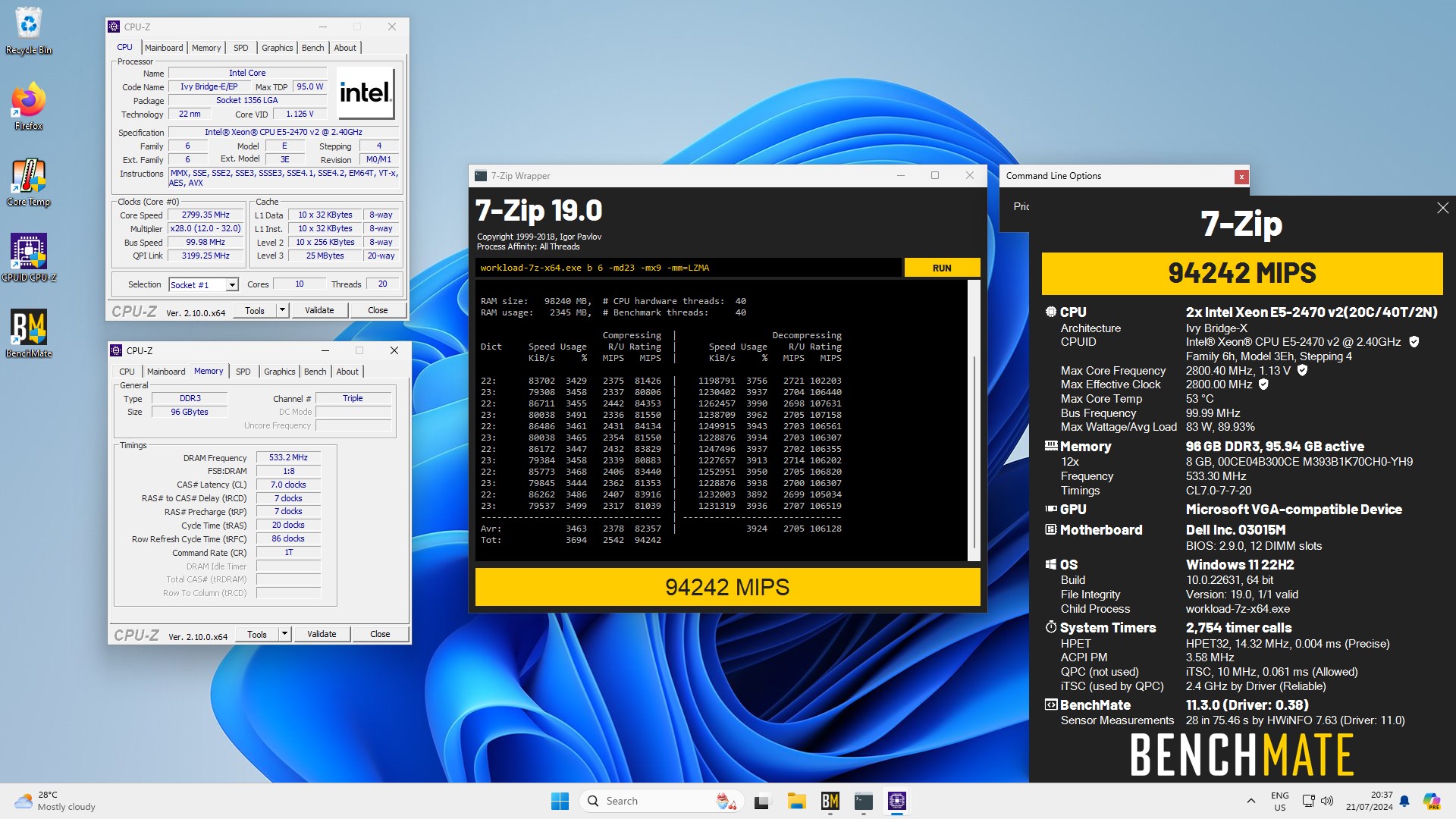Viewport: 1456px width, 819px height.
Task: Click Close button in lower CPU-Z window
Action: pyautogui.click(x=380, y=634)
